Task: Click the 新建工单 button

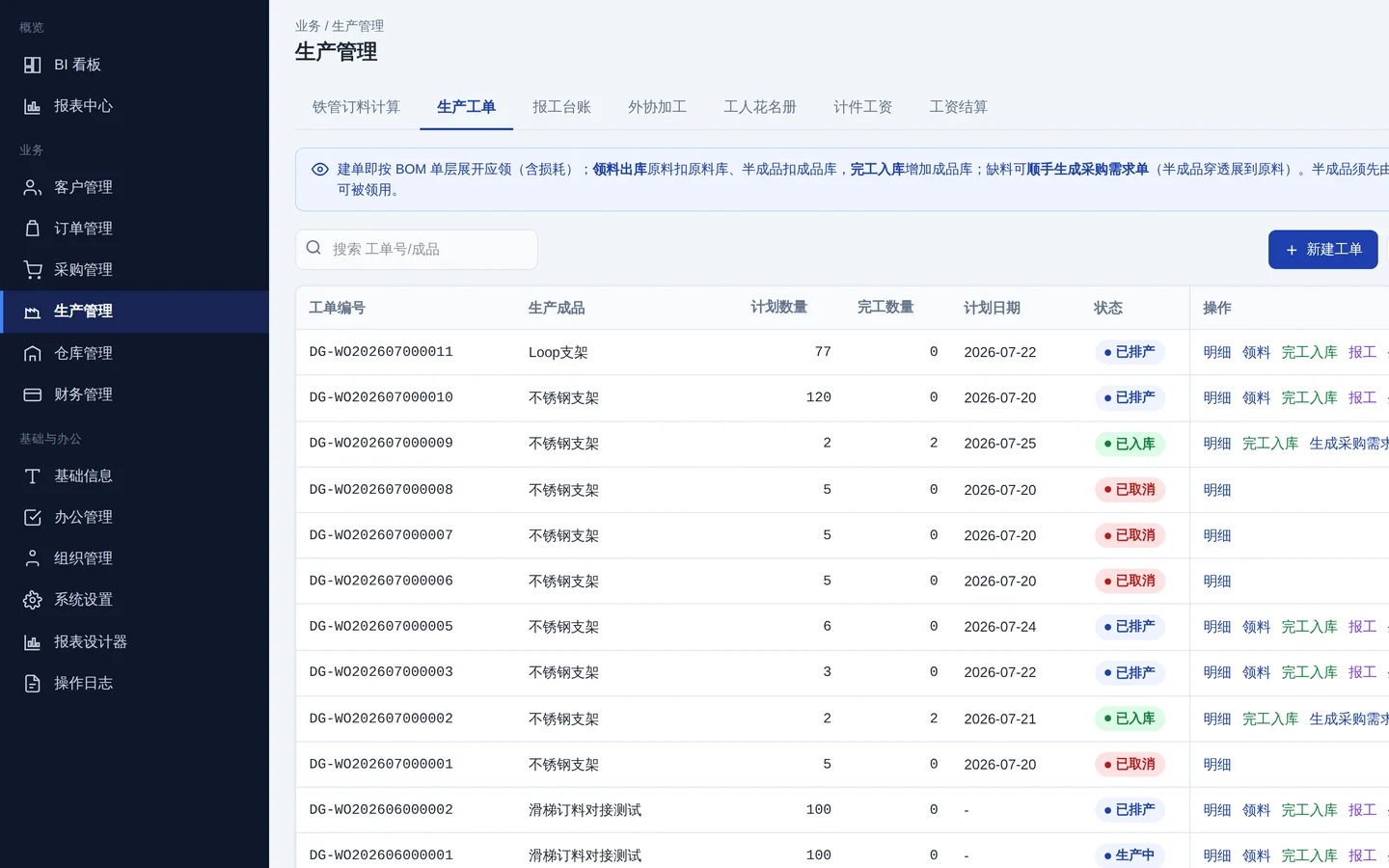Action: click(x=1322, y=250)
